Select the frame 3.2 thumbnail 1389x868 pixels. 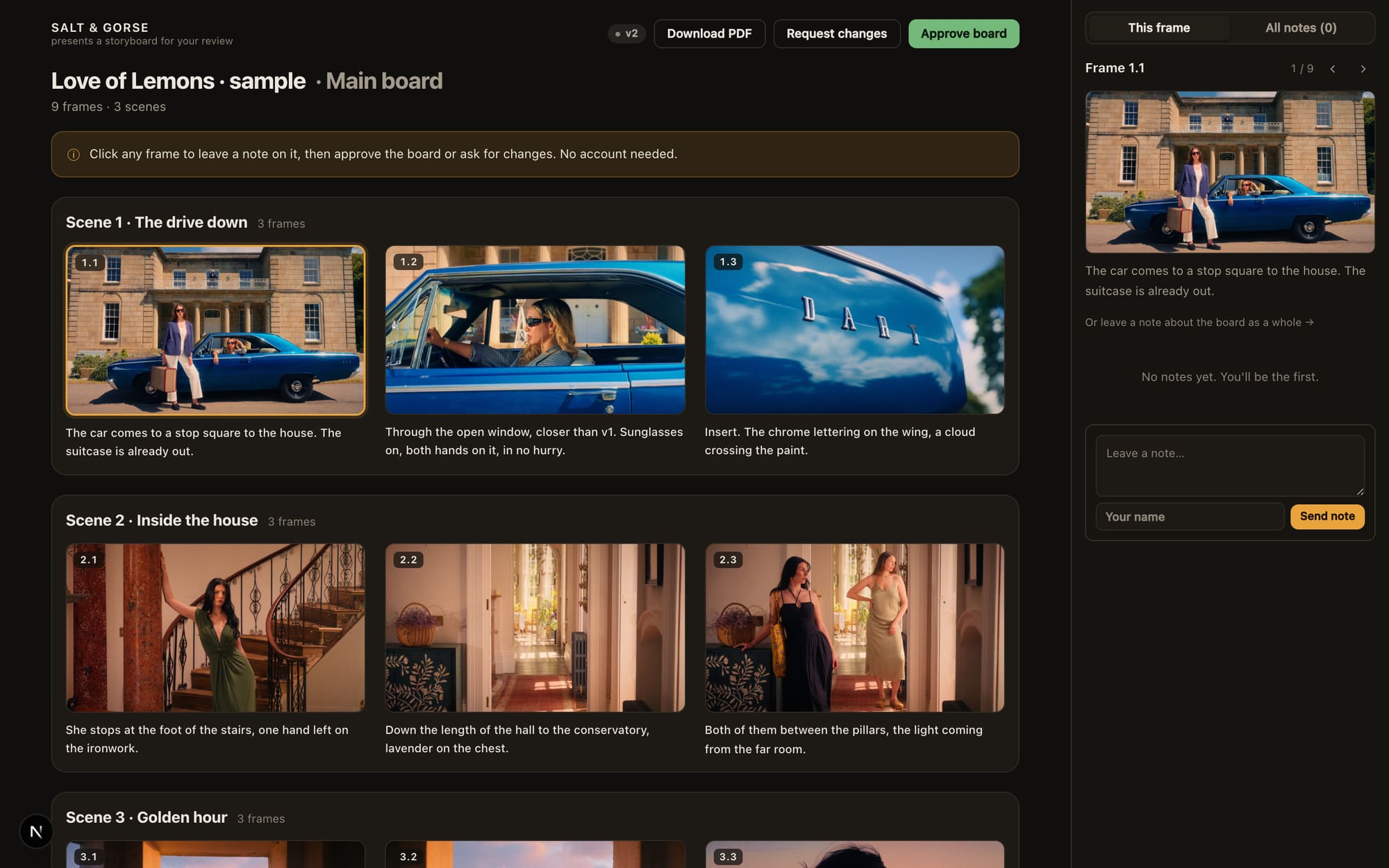pos(535,855)
